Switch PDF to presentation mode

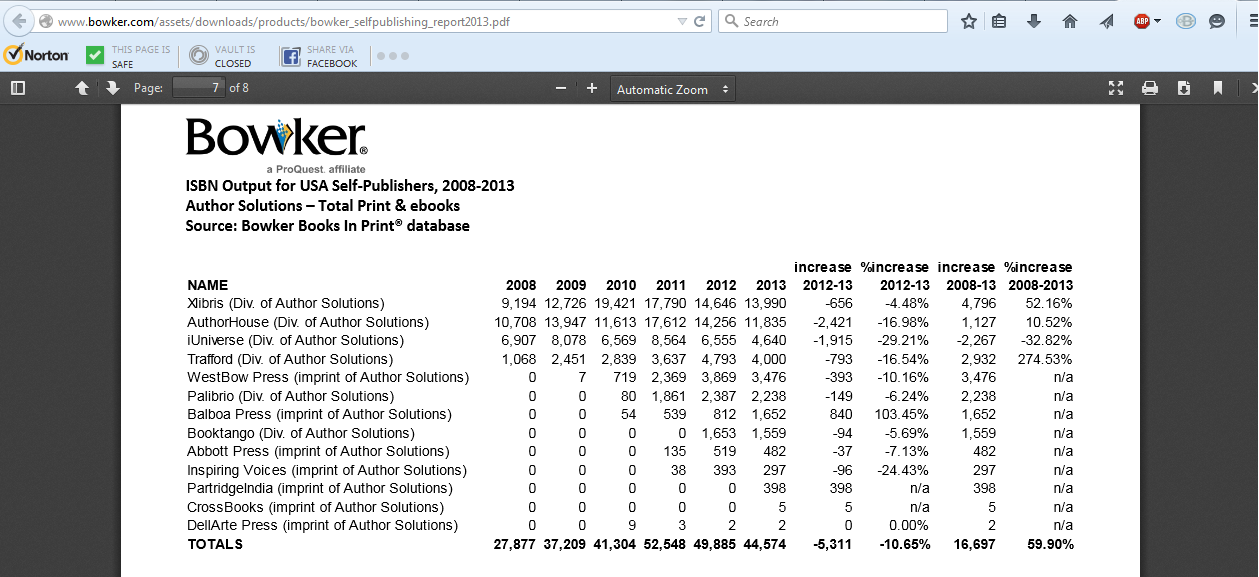[1116, 88]
